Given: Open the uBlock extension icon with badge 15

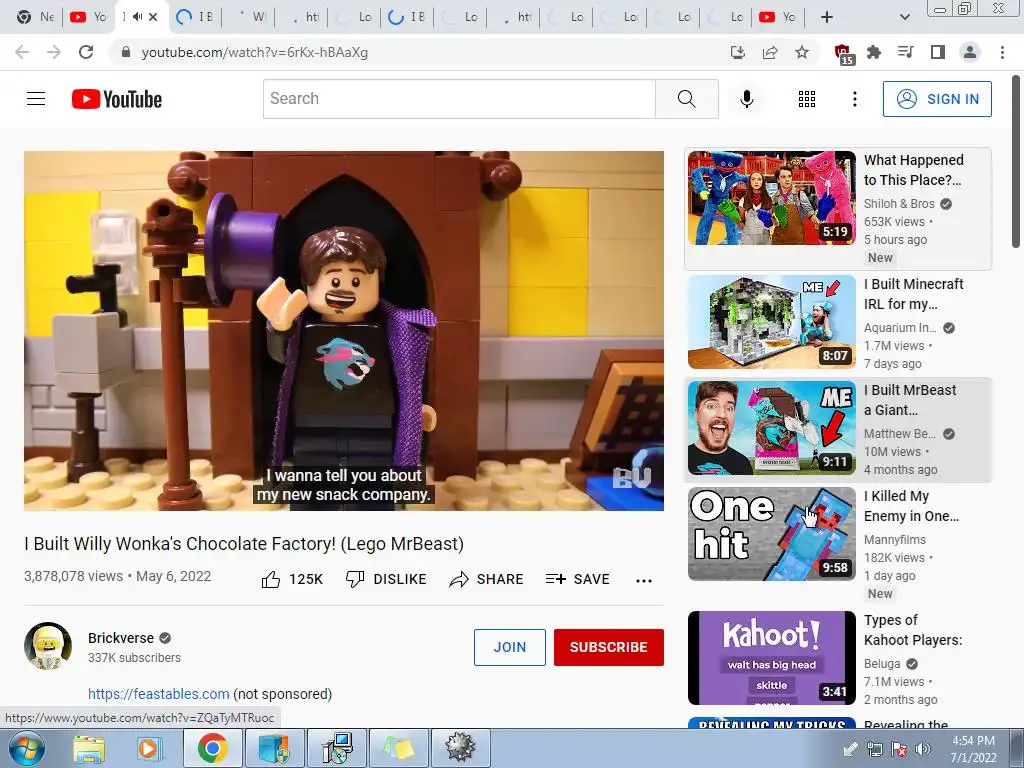Looking at the screenshot, I should 844,54.
